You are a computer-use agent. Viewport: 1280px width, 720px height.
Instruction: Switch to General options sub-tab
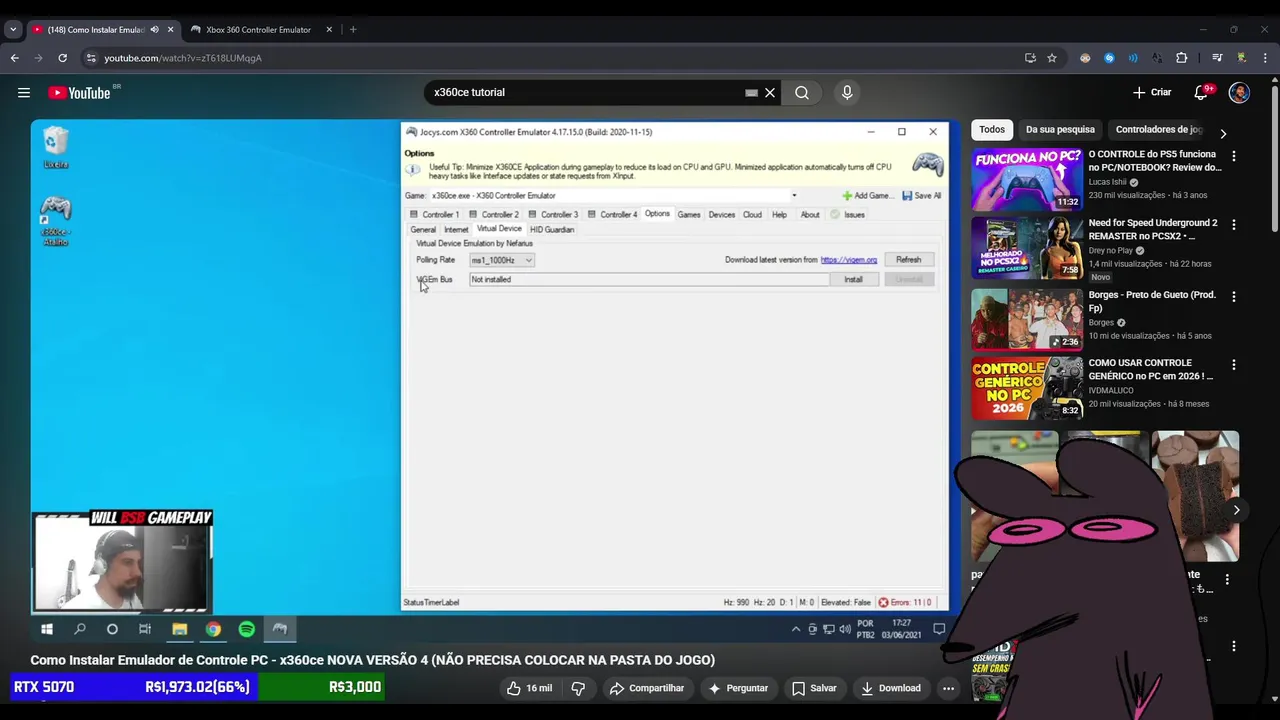(423, 229)
